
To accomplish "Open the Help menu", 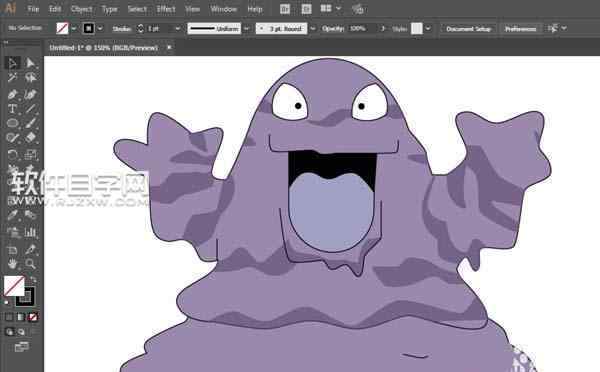I will click(255, 9).
